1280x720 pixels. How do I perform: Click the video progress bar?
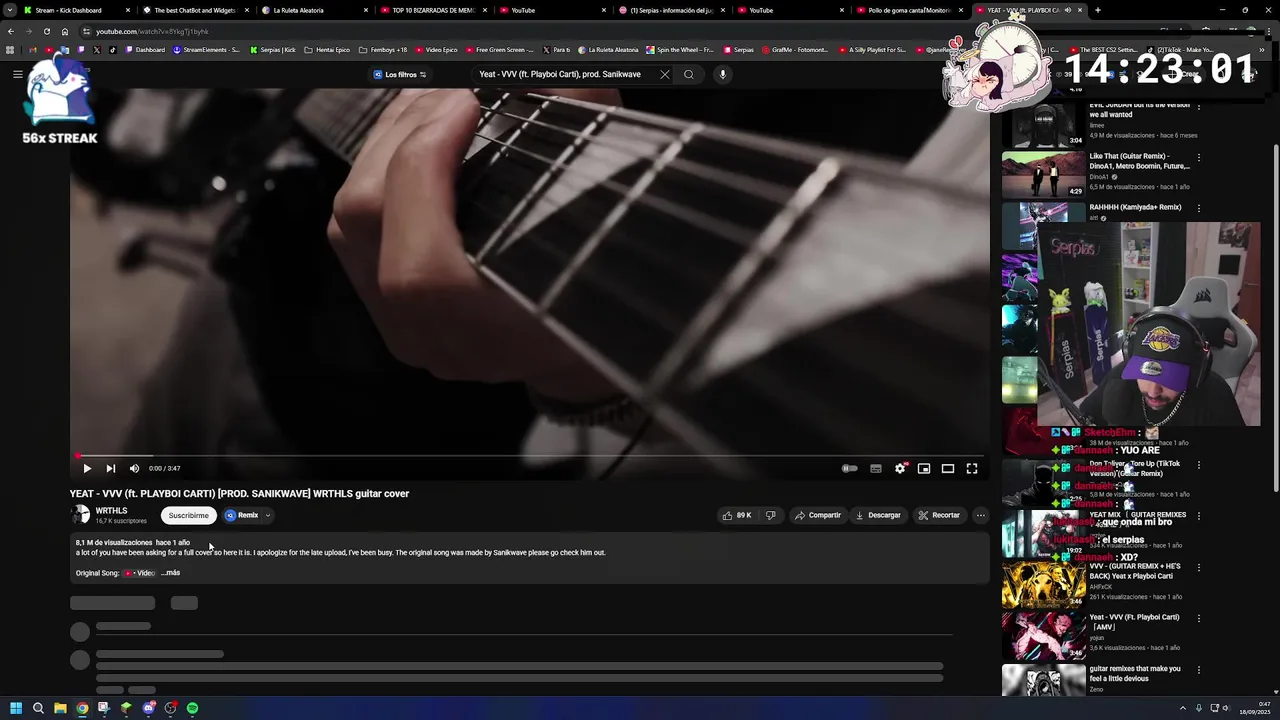coord(530,456)
